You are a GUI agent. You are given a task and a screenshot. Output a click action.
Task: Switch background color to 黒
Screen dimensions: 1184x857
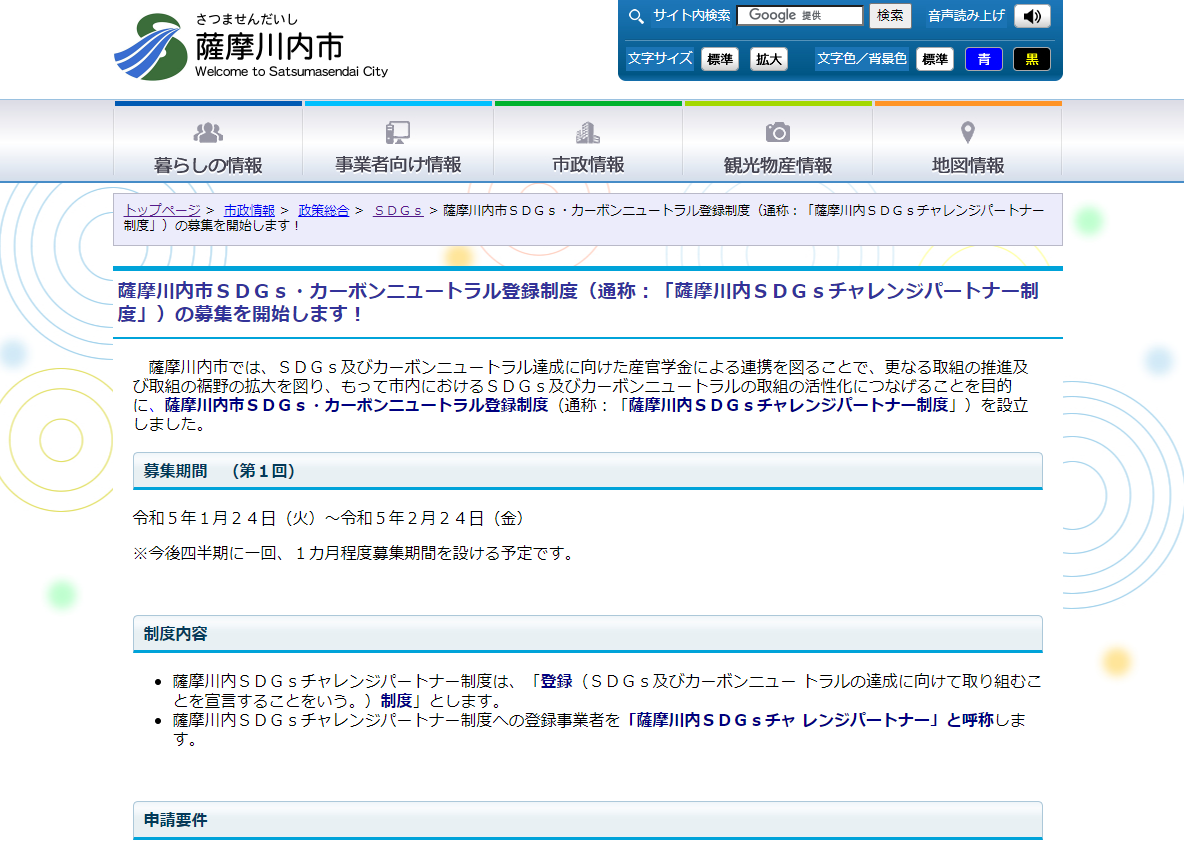tap(1032, 59)
